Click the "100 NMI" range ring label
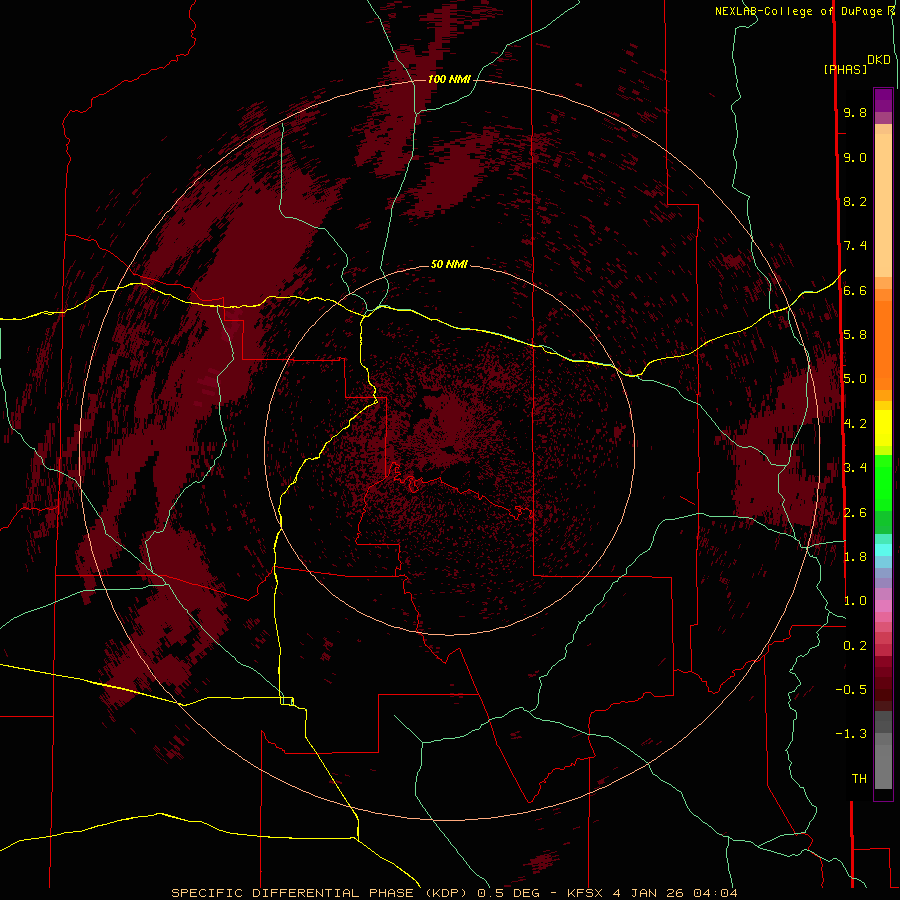This screenshot has height=900, width=900. click(x=449, y=79)
